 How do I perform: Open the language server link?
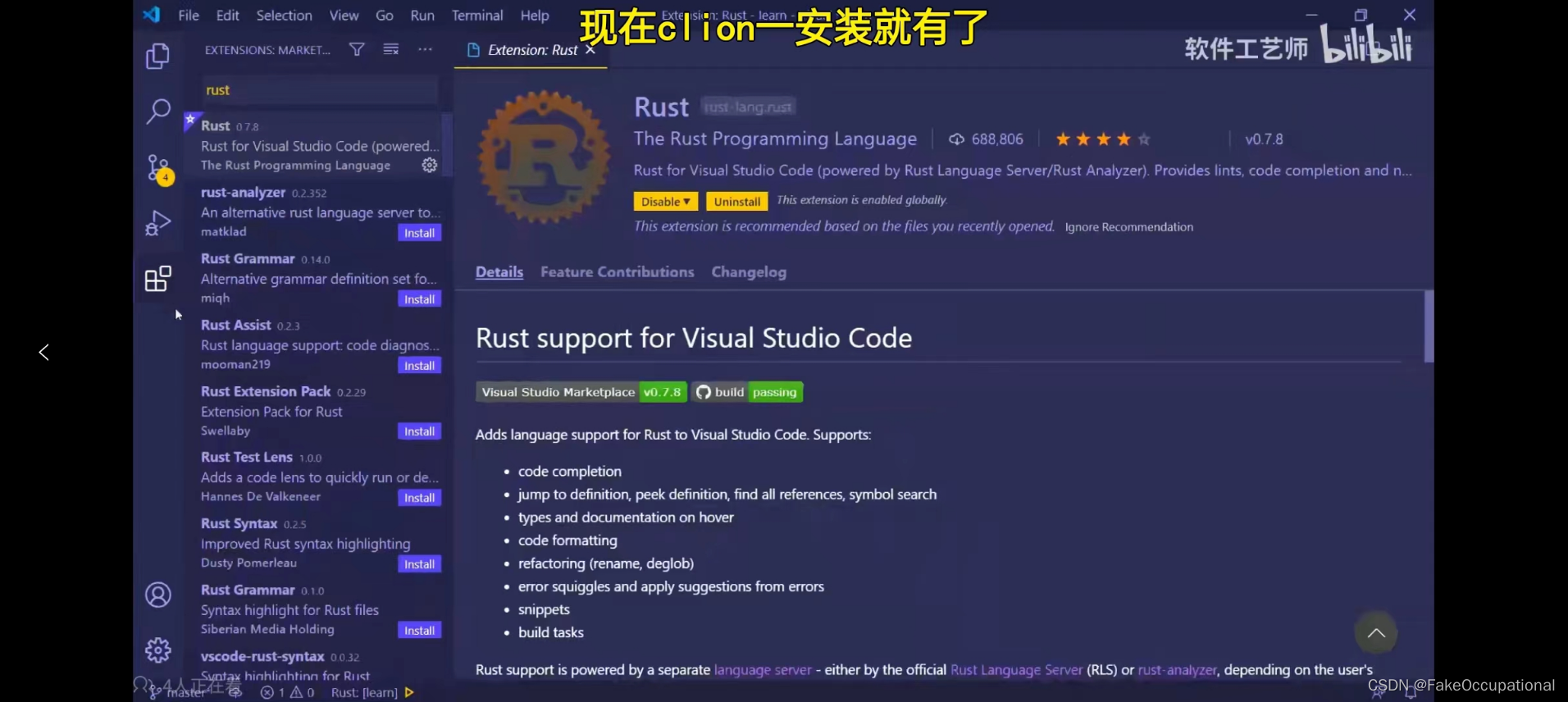tap(763, 670)
